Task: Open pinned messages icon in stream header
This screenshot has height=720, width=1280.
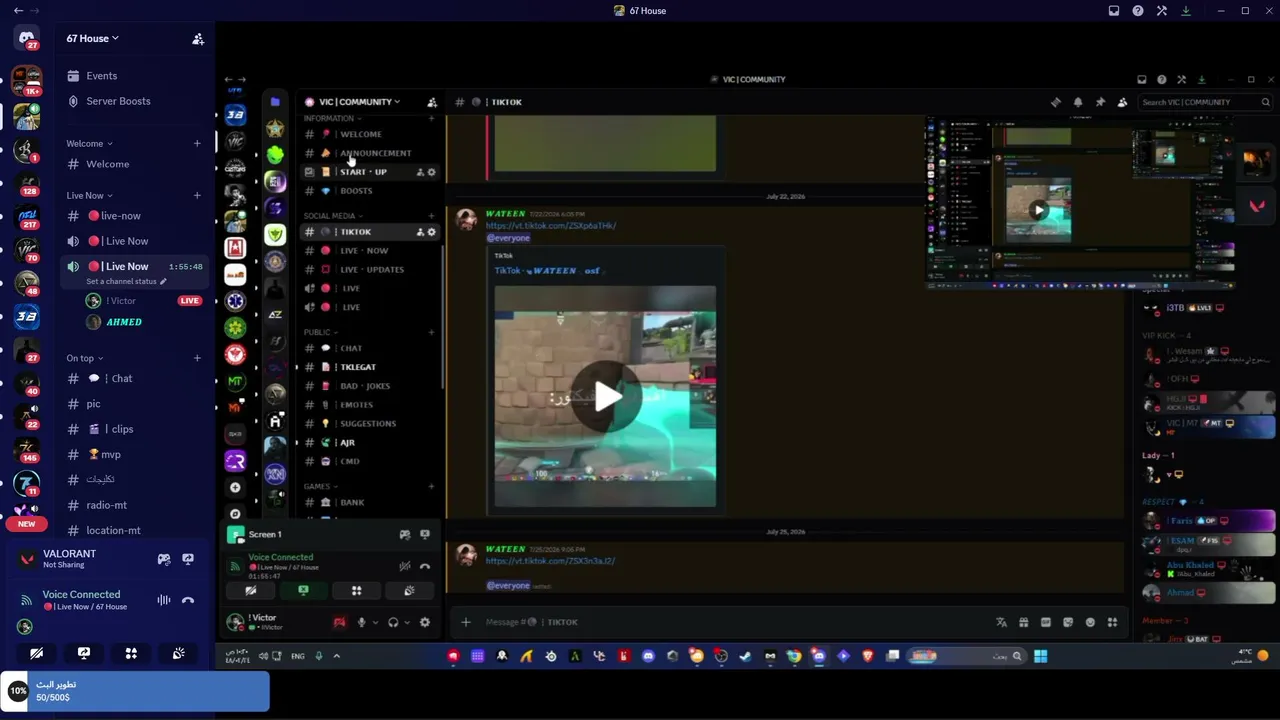Action: pos(1100,102)
